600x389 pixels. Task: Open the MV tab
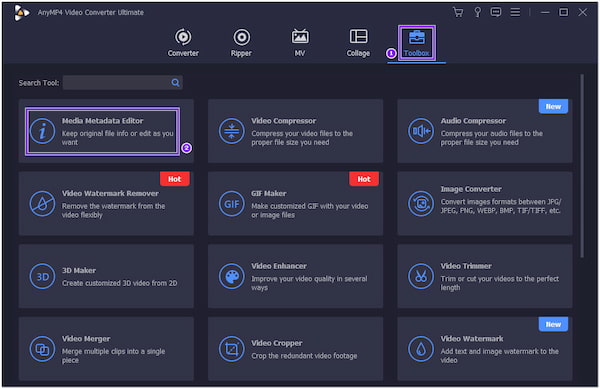coord(300,42)
